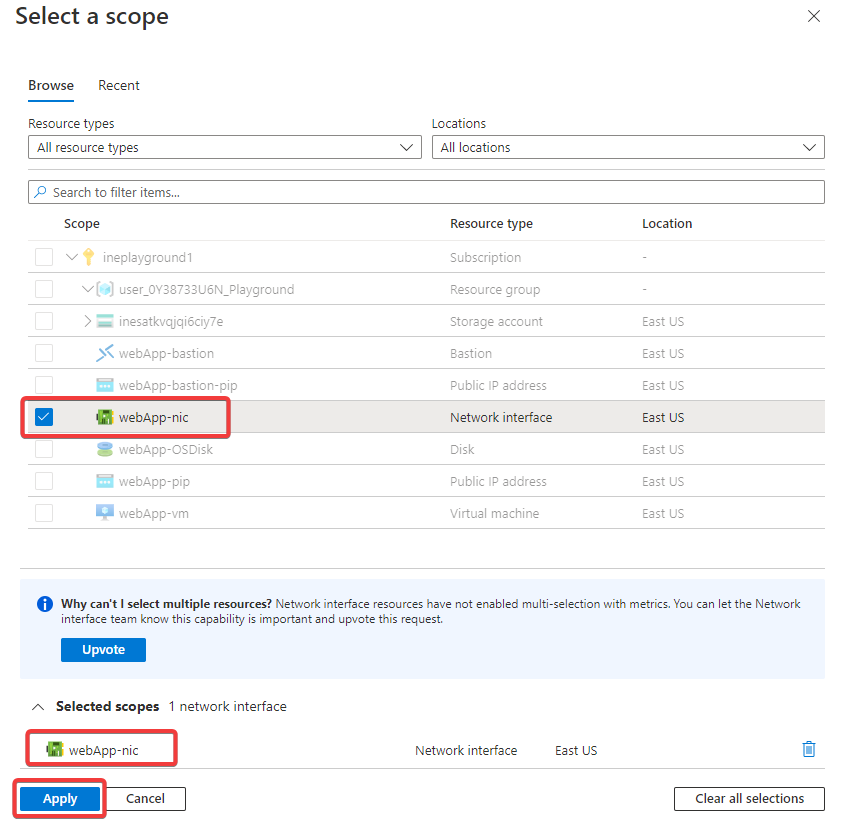Switch to the Browse tab
This screenshot has height=830, width=845.
click(51, 85)
